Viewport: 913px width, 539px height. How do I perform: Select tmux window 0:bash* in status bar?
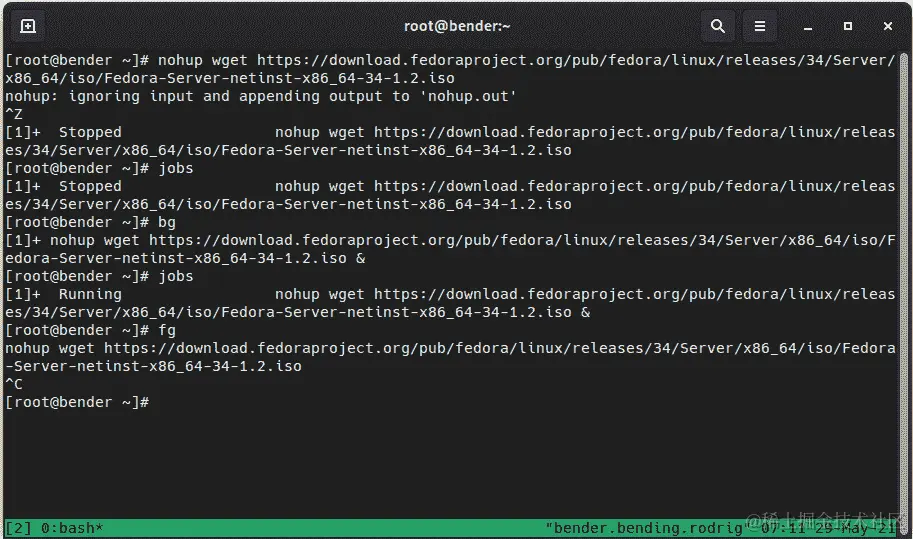[x=72, y=528]
